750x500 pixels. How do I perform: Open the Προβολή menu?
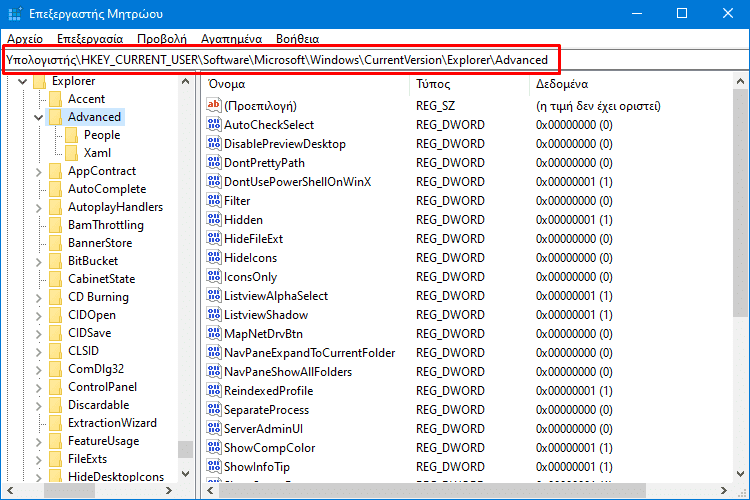click(162, 39)
